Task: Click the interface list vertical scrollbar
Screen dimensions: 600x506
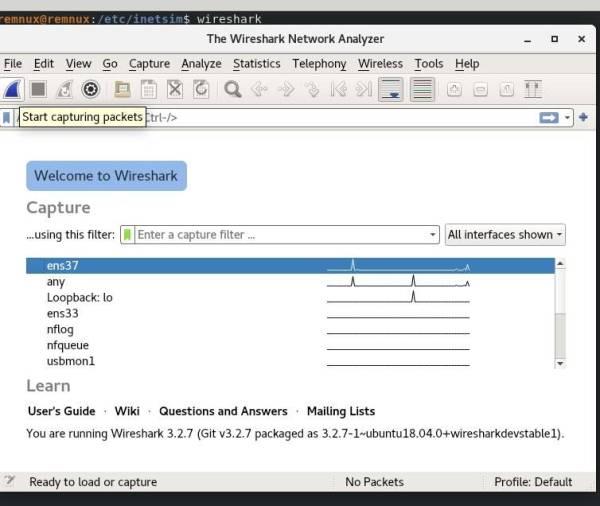Action: (x=560, y=320)
